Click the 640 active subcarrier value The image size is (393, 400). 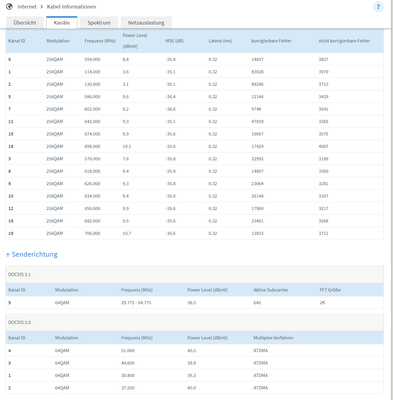257,303
